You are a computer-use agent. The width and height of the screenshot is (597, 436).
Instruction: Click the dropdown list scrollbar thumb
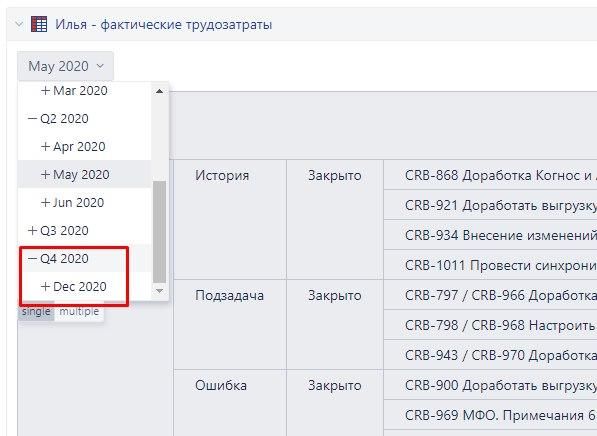159,232
